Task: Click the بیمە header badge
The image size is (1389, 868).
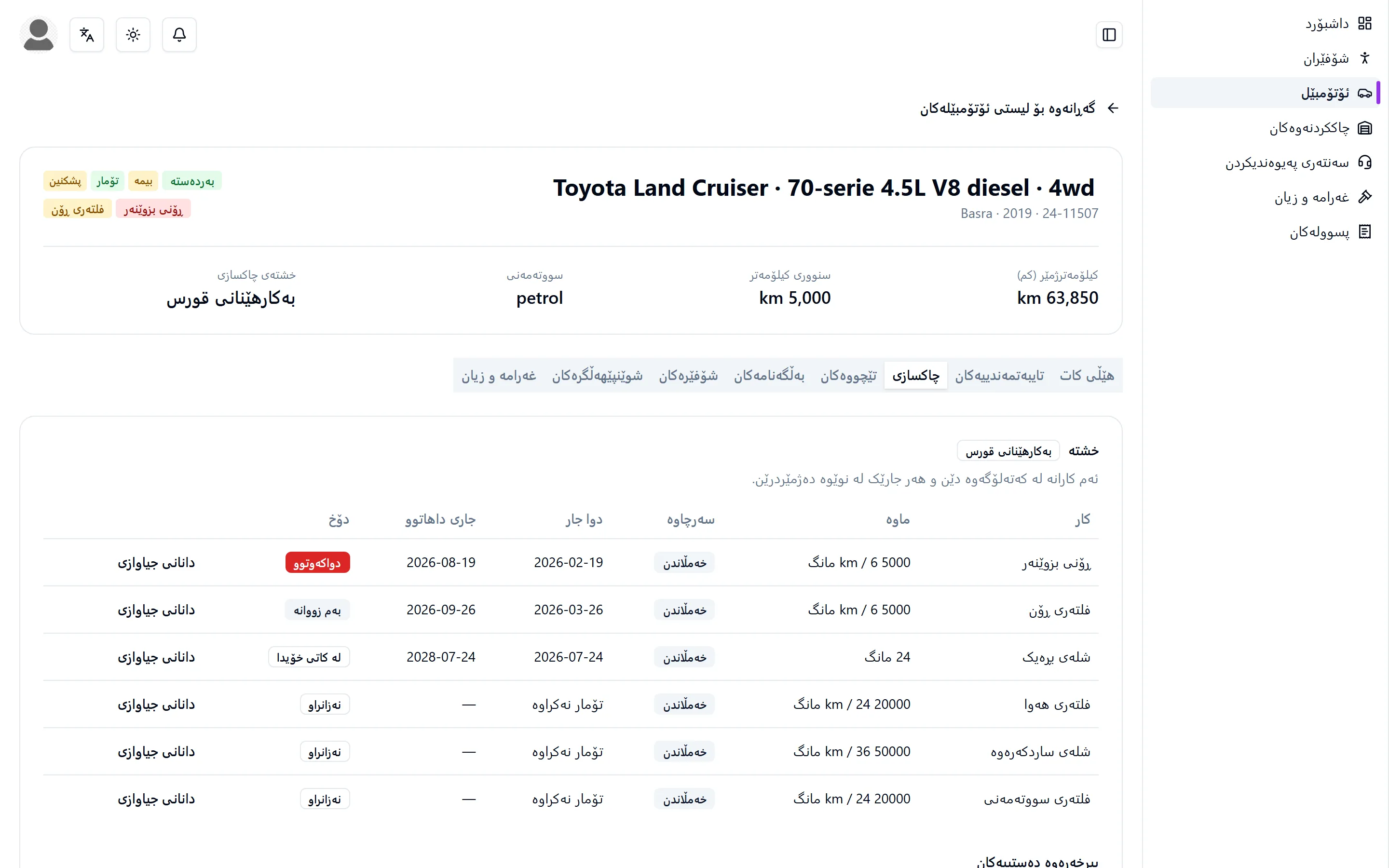Action: coord(144,181)
